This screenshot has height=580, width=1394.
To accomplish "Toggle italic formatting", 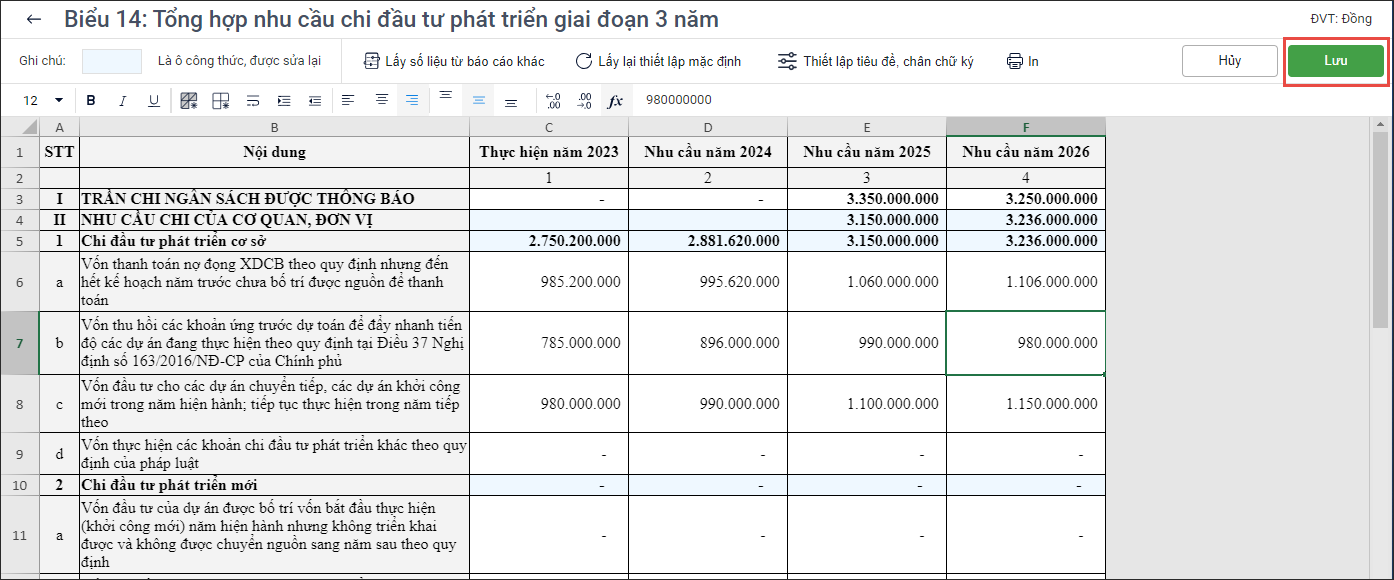I will tap(123, 100).
